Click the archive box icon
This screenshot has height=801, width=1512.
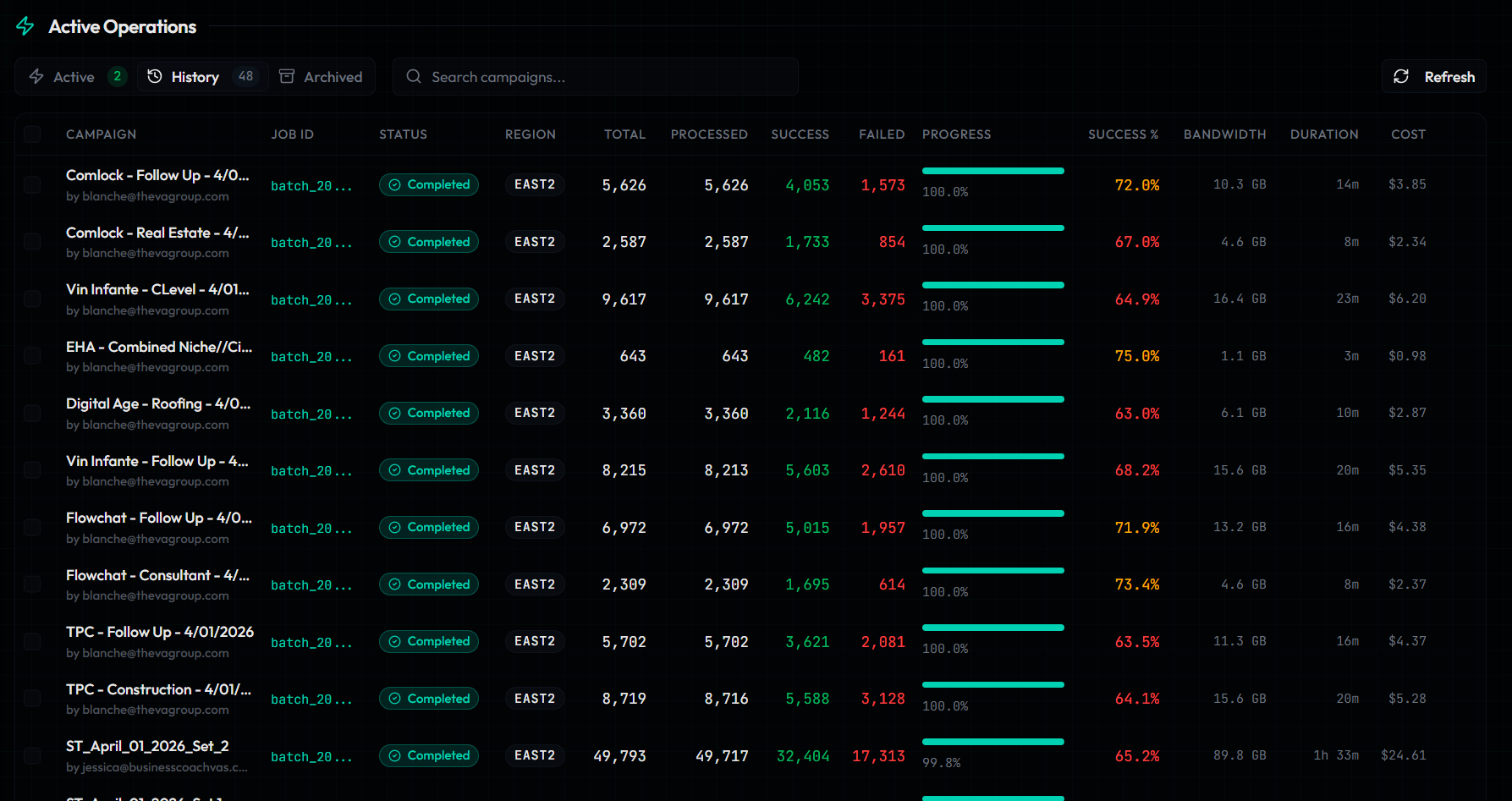pos(287,76)
